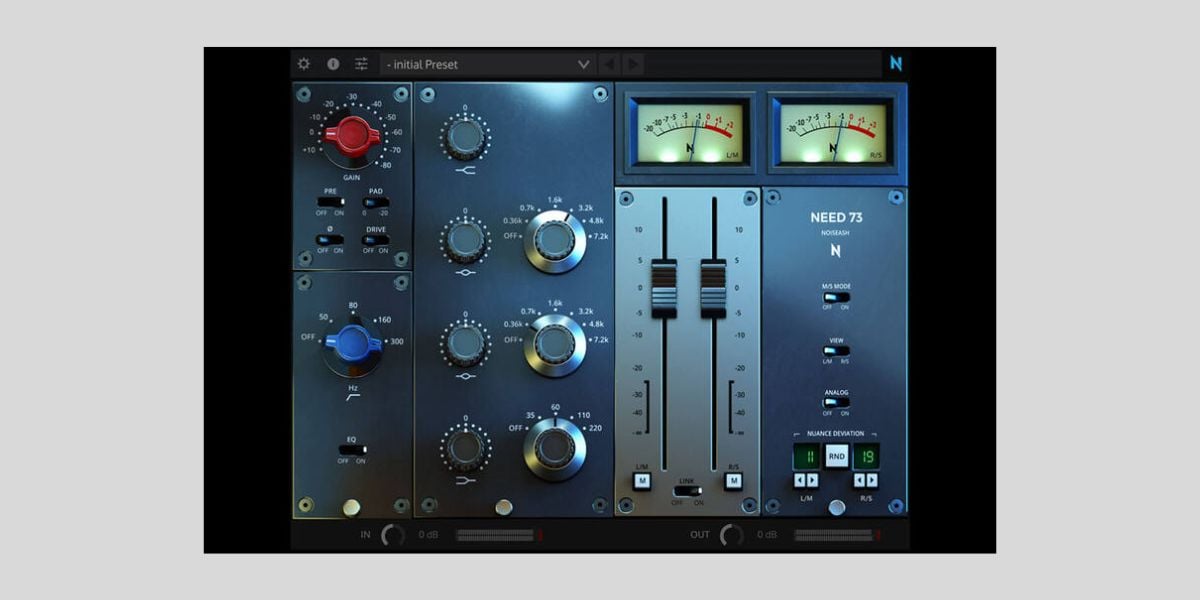Click the high shelf gain knob
This screenshot has width=1200, height=600.
(x=464, y=136)
